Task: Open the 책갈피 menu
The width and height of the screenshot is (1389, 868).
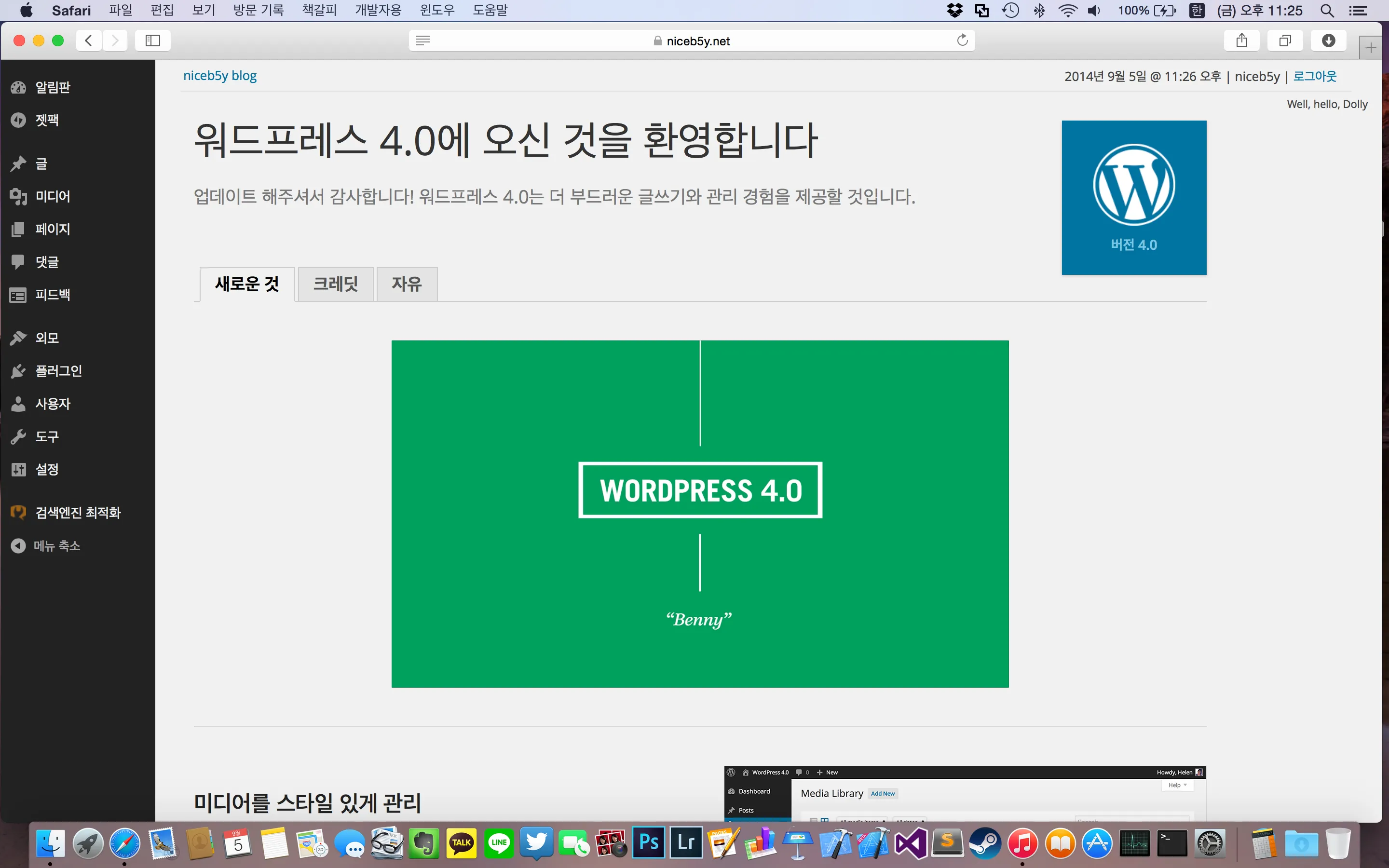Action: pos(319,10)
